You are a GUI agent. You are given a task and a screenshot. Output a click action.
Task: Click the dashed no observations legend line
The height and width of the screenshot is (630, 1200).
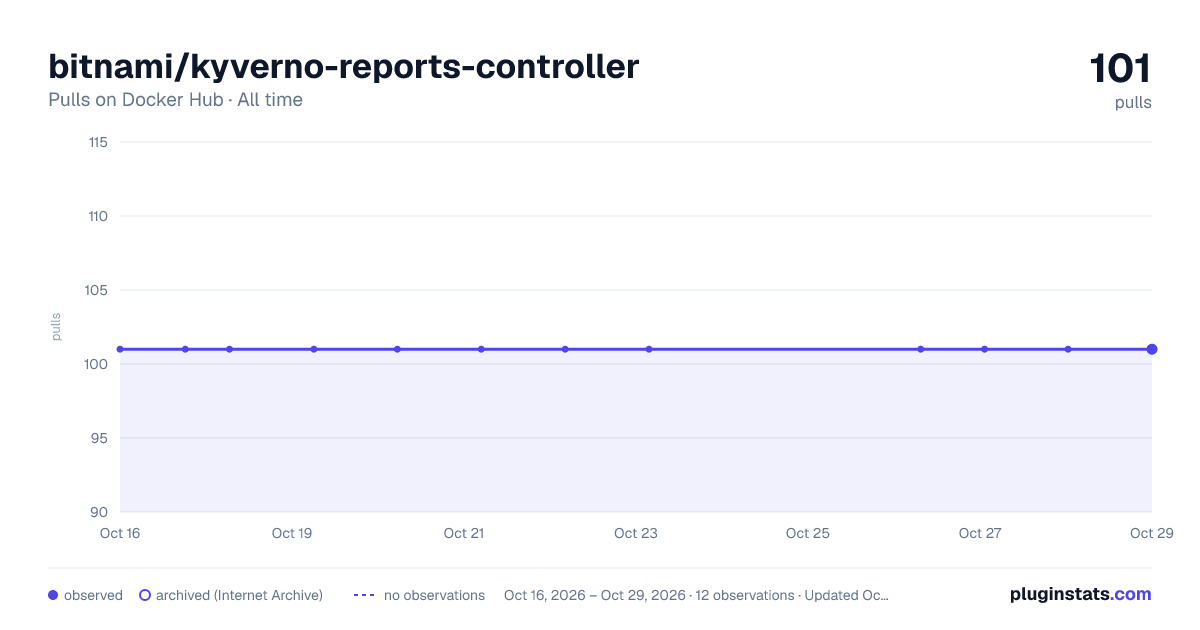pos(364,595)
